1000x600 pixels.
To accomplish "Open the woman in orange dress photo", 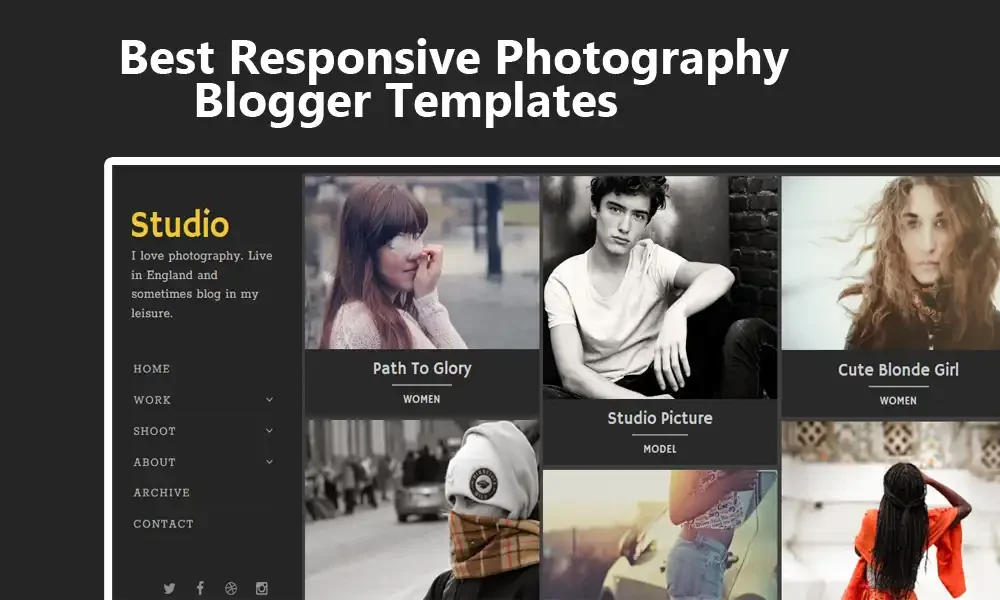I will [890, 510].
